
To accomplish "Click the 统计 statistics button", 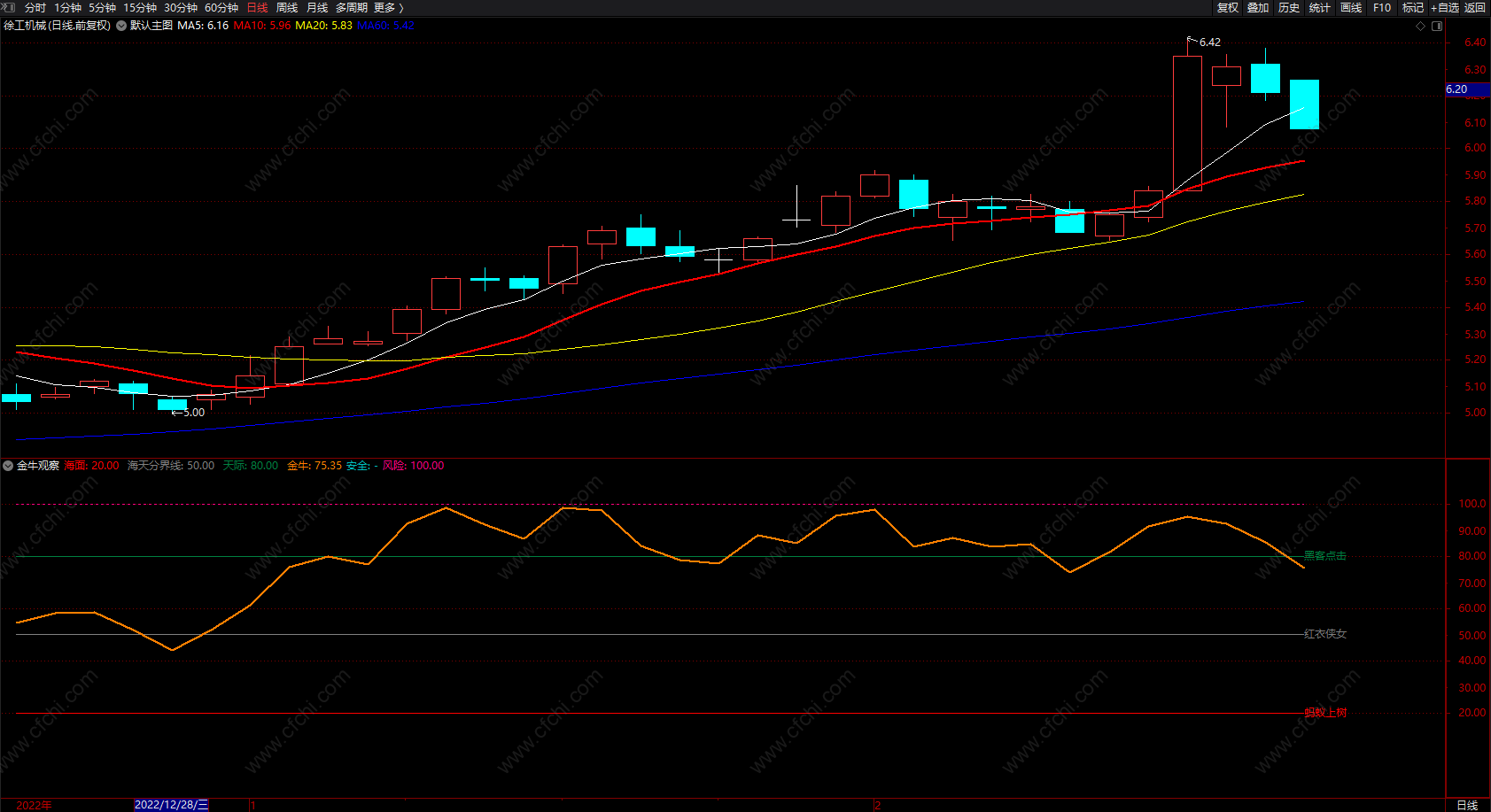I will click(1320, 8).
